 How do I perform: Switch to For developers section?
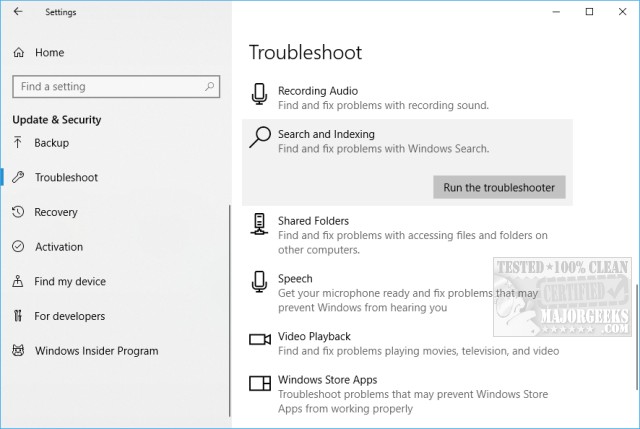pos(70,316)
